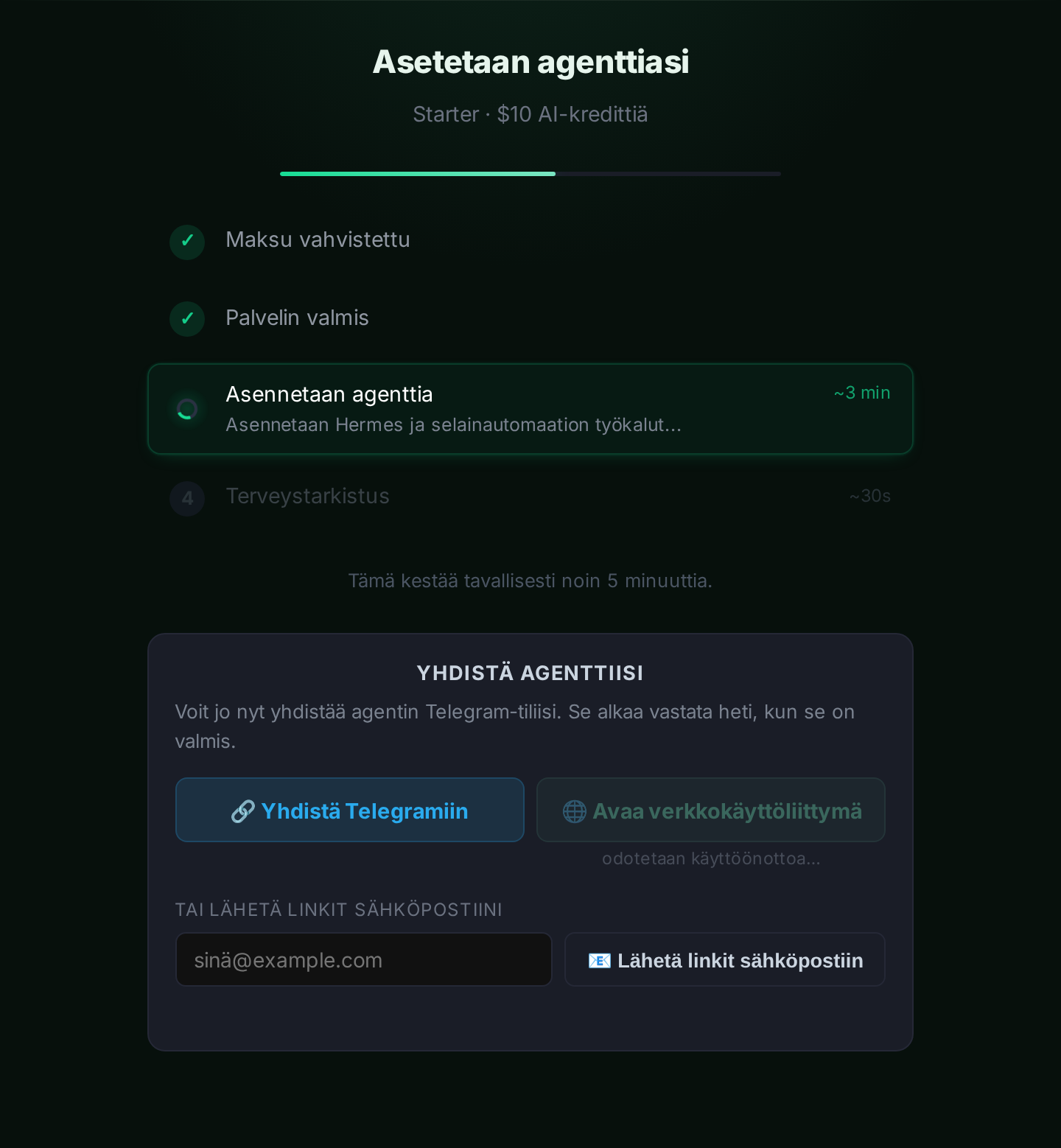1061x1148 pixels.
Task: Click the Starter plan credit subtitle
Action: tap(530, 114)
